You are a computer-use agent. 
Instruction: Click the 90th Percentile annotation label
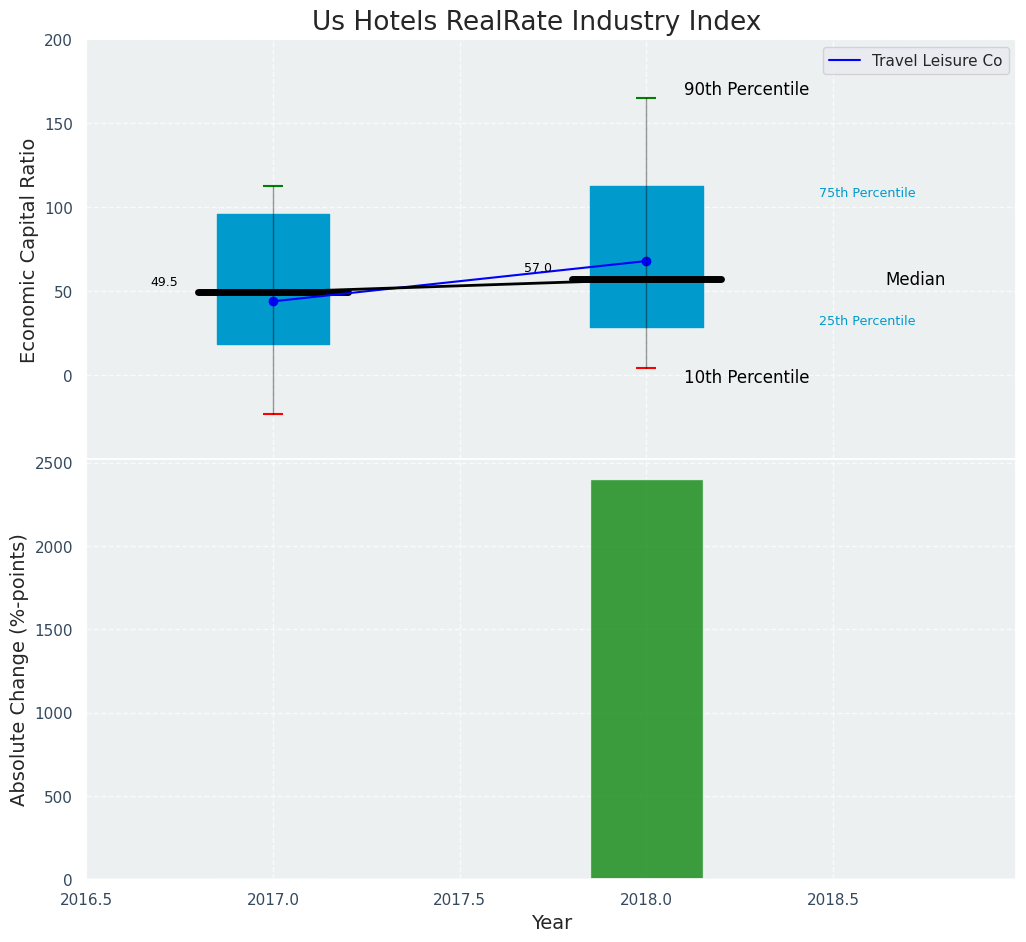click(746, 89)
